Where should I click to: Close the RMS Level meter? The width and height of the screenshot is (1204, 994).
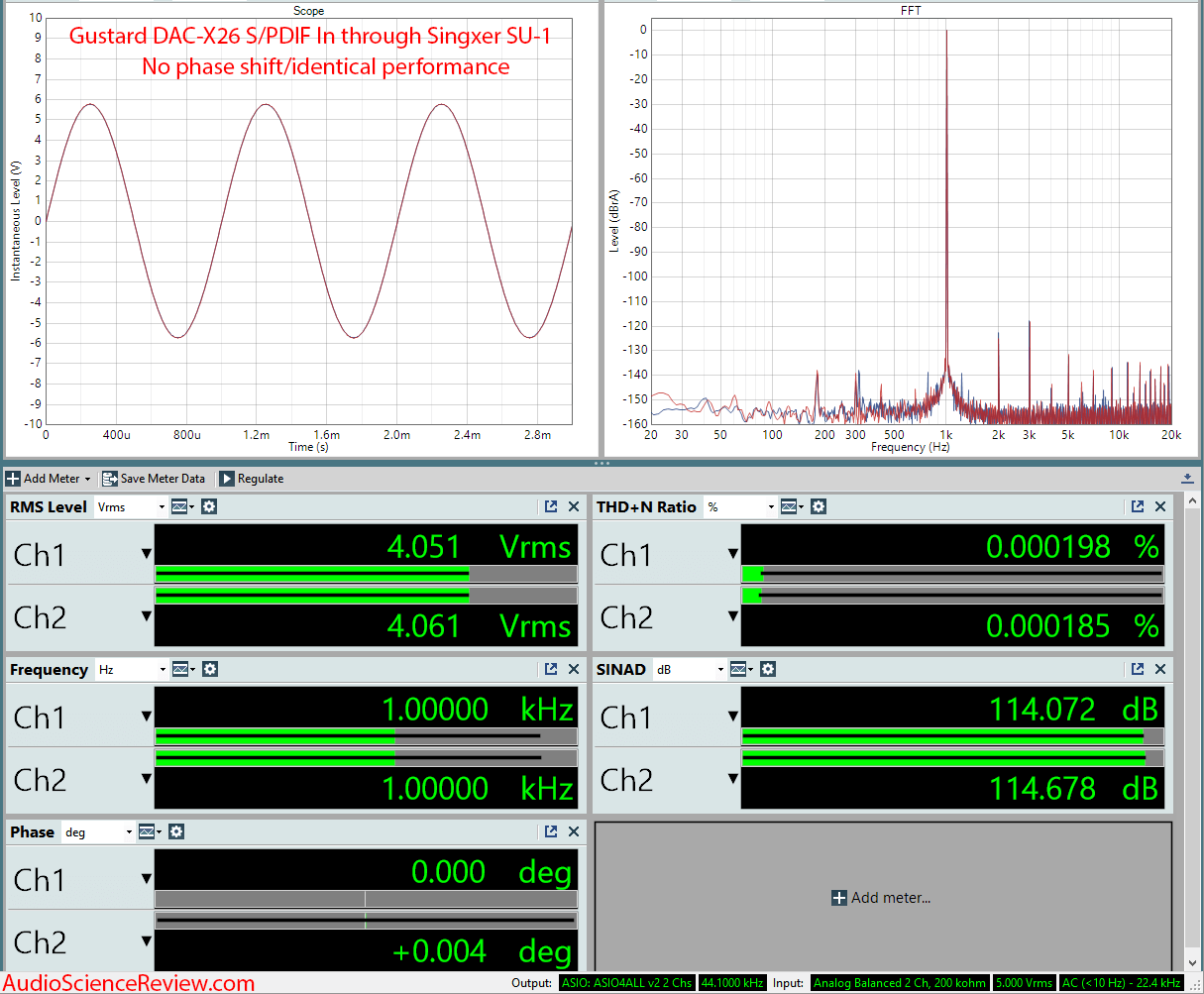(574, 506)
